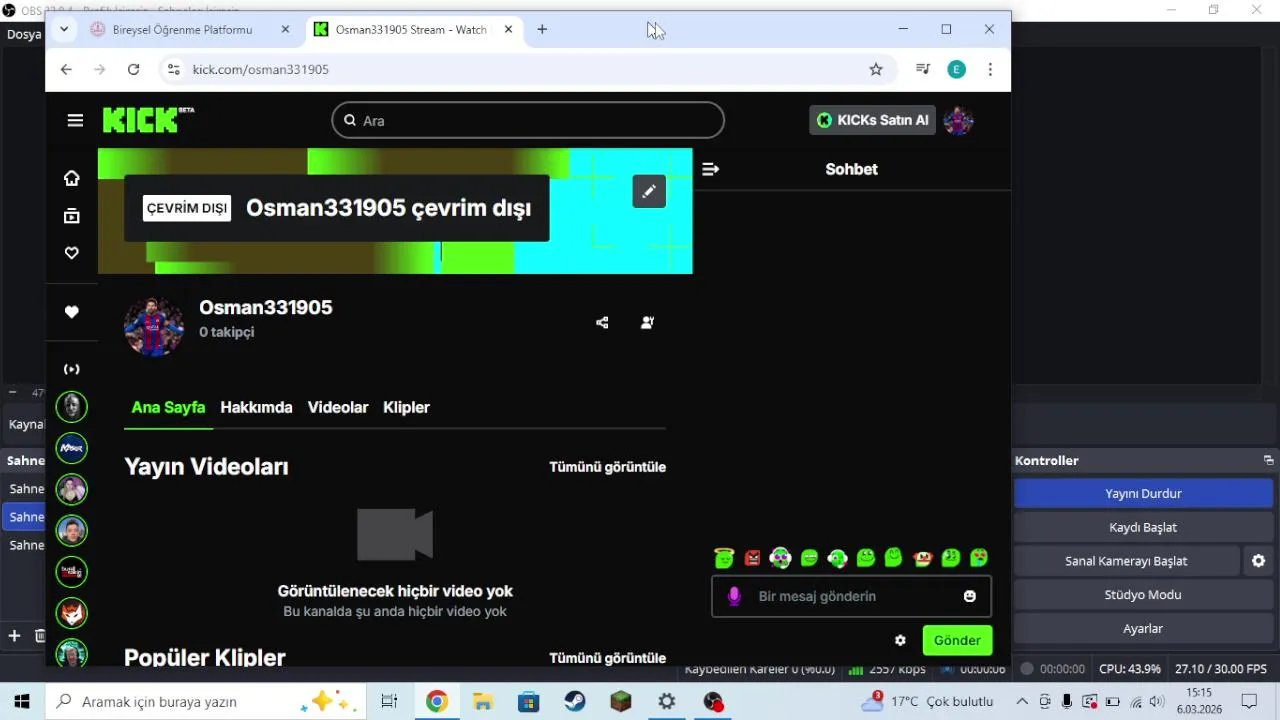
Task: Undock the Kontroller panel in OBS
Action: click(x=1268, y=461)
